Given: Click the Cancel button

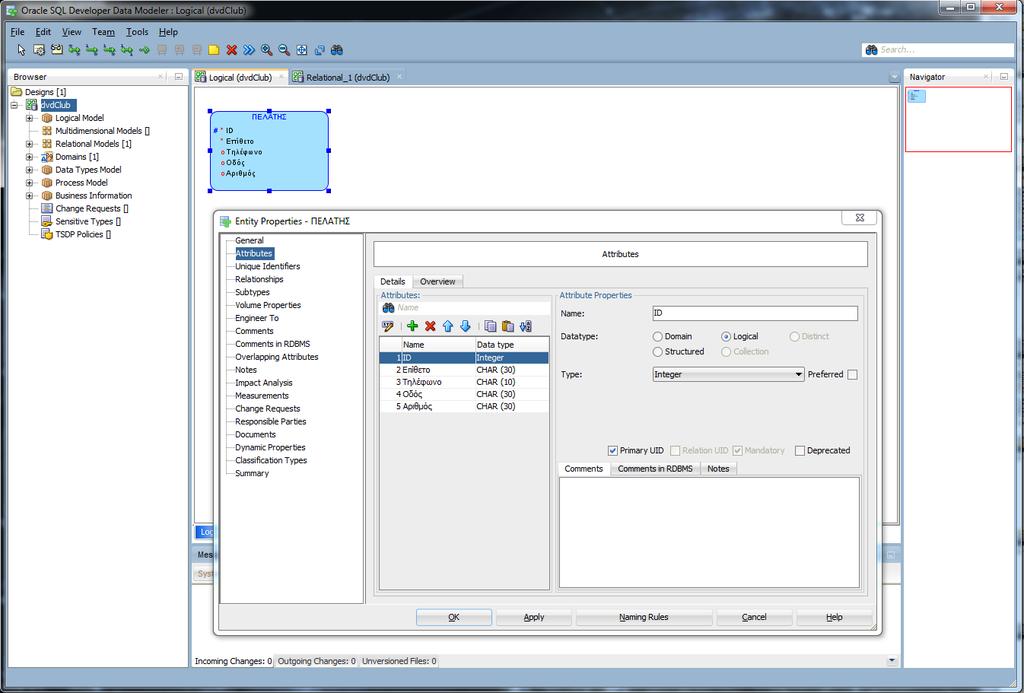Looking at the screenshot, I should click(754, 617).
